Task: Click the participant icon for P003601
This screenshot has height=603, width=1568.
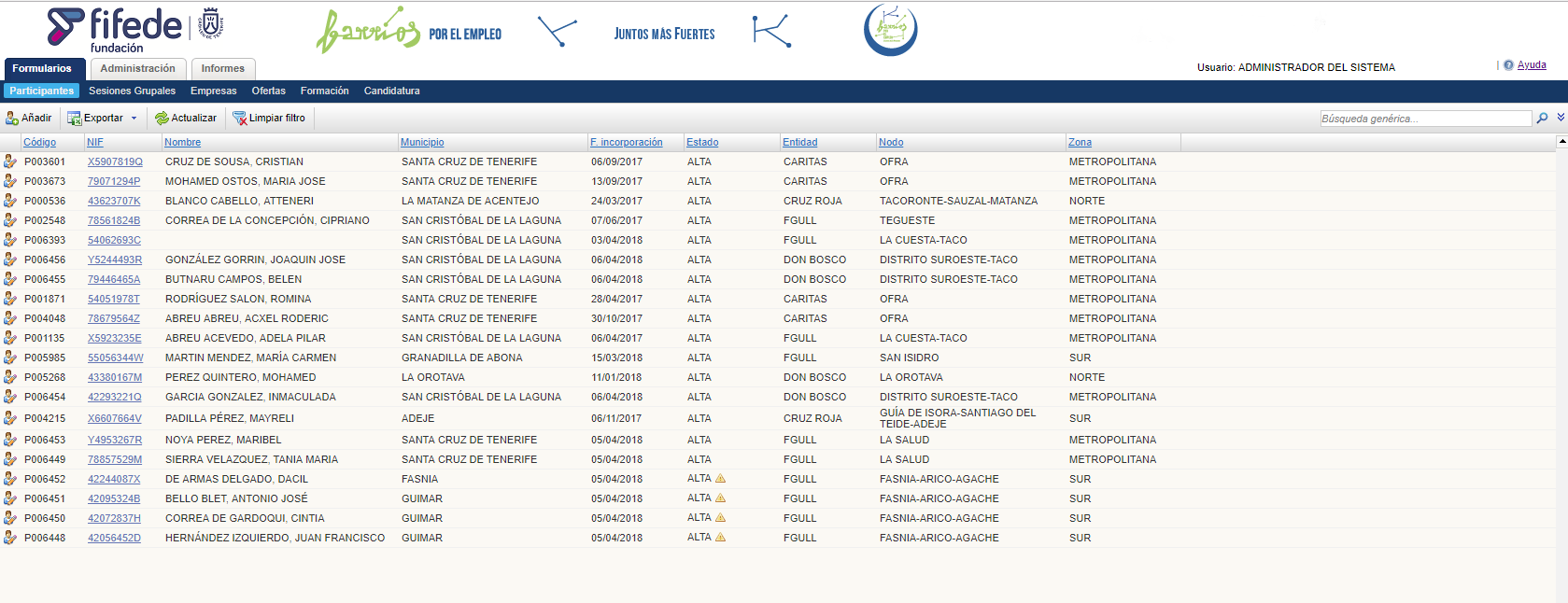Action: (10, 161)
